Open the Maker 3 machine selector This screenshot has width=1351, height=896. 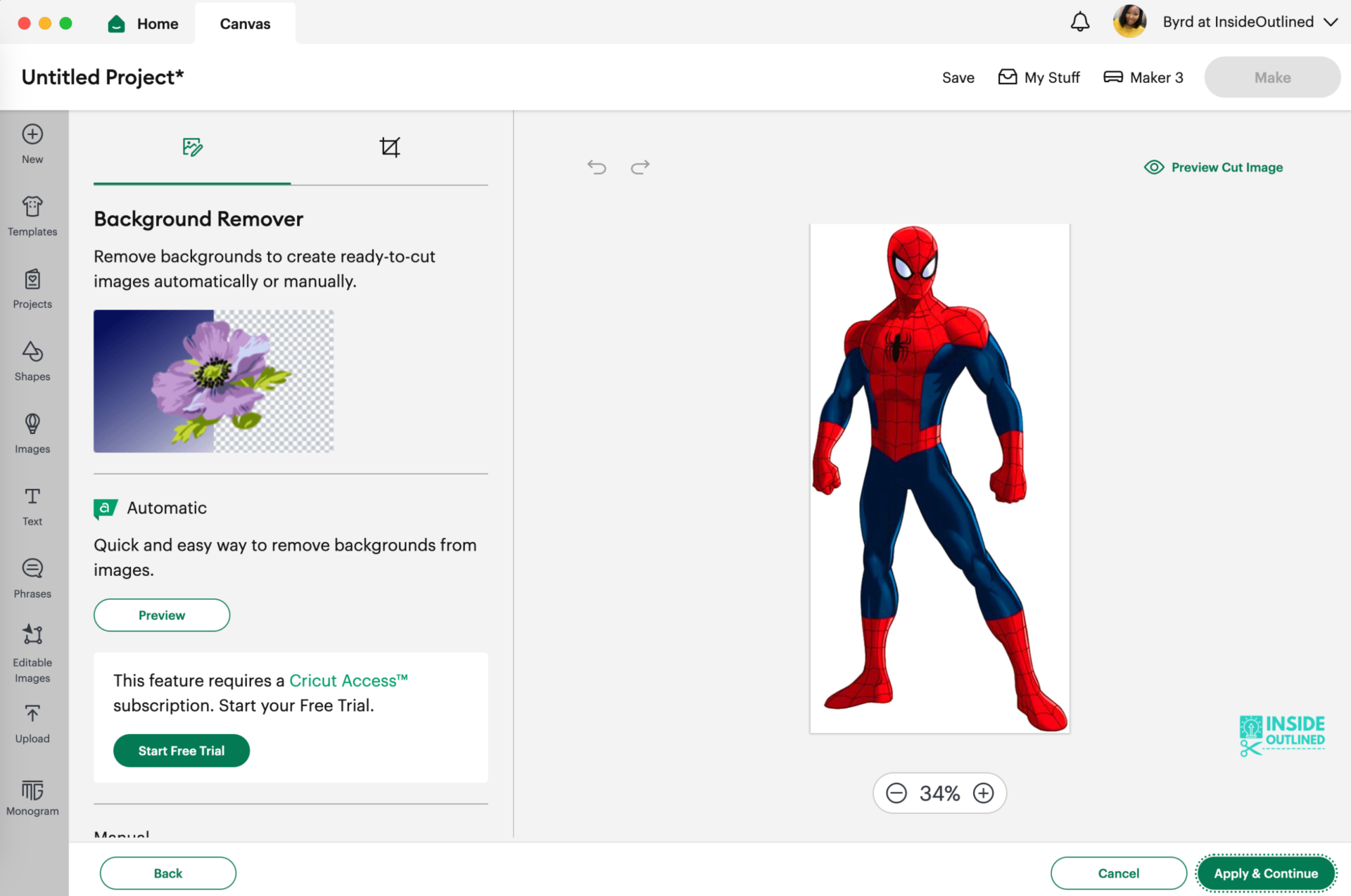[1143, 77]
